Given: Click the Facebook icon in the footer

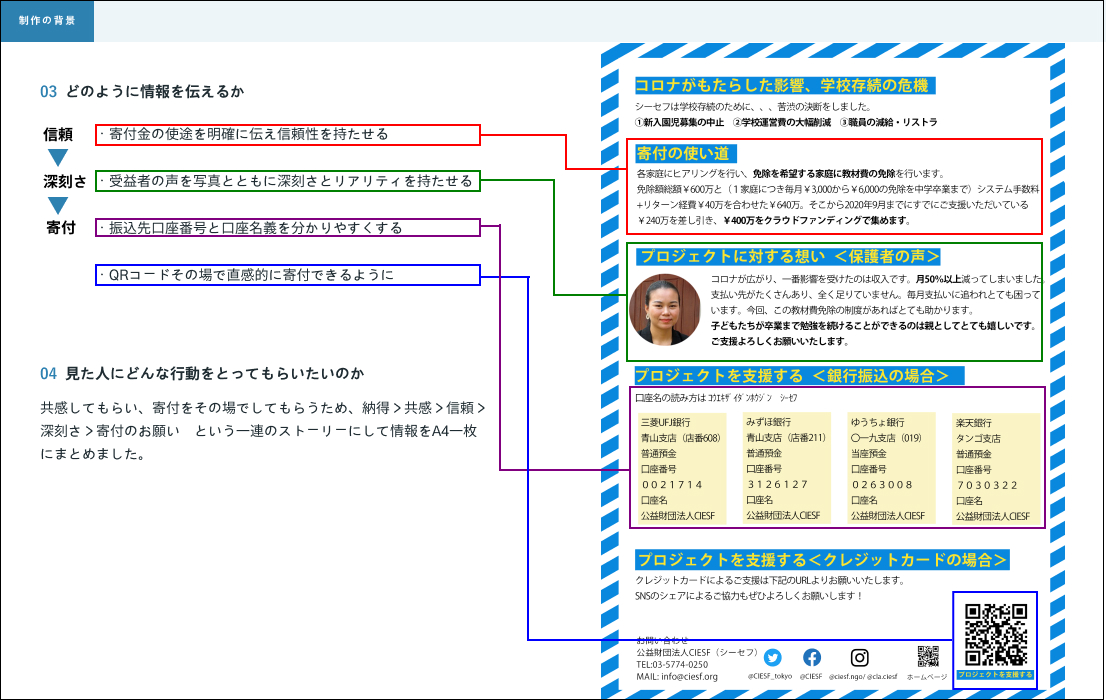Looking at the screenshot, I should [812, 658].
